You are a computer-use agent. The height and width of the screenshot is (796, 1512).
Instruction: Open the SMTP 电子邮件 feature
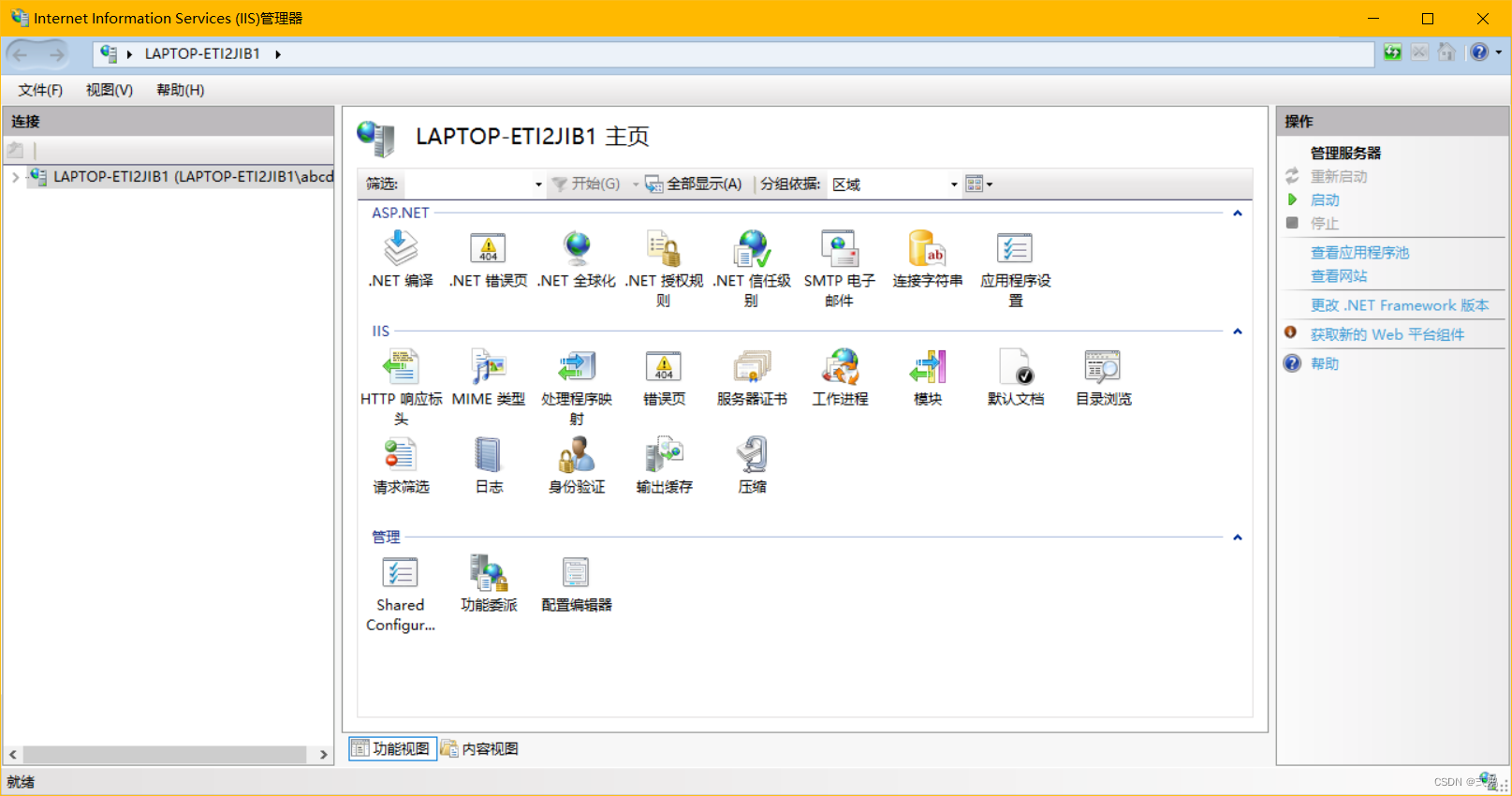(x=840, y=269)
